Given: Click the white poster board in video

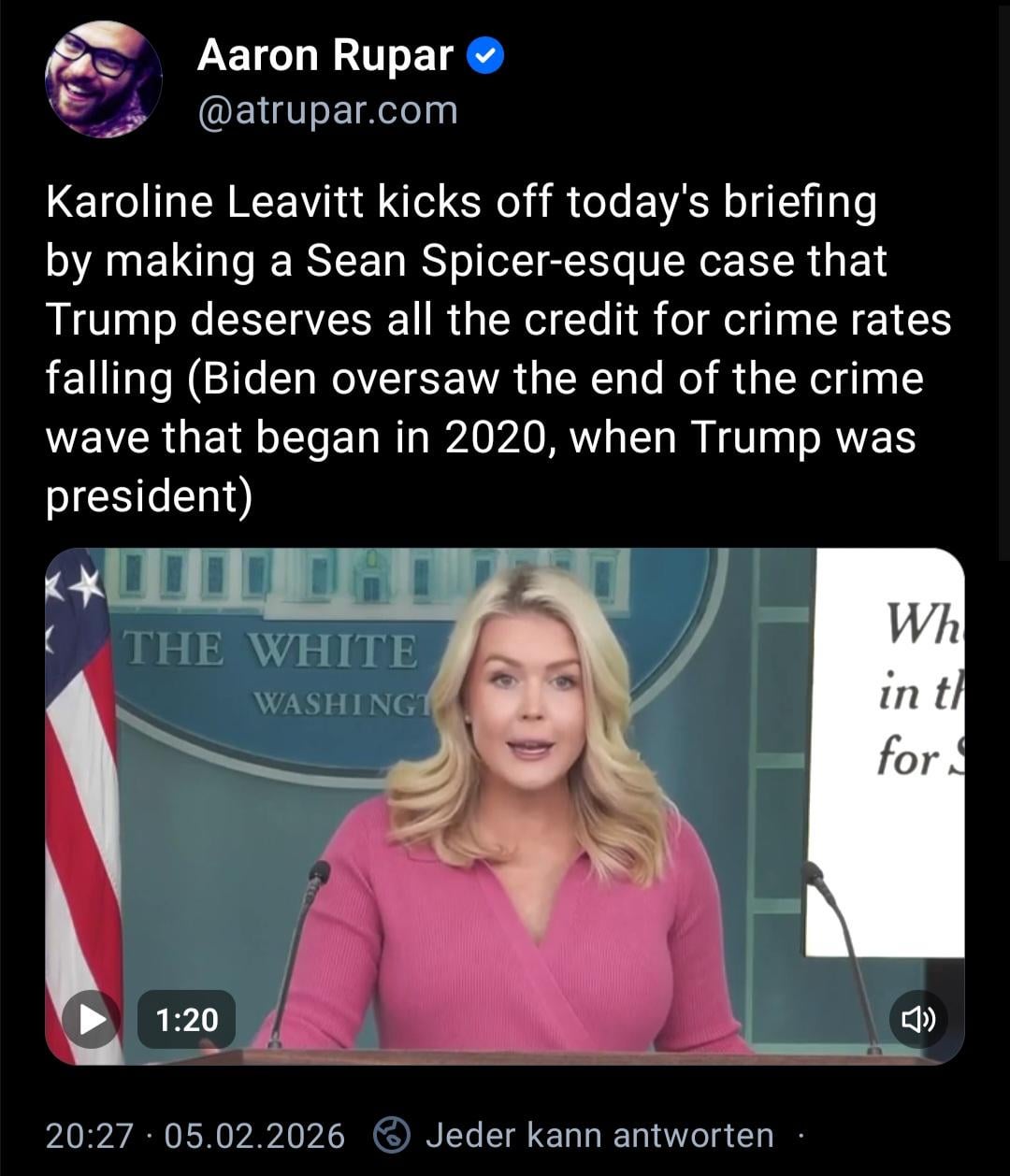Looking at the screenshot, I should click(x=887, y=753).
